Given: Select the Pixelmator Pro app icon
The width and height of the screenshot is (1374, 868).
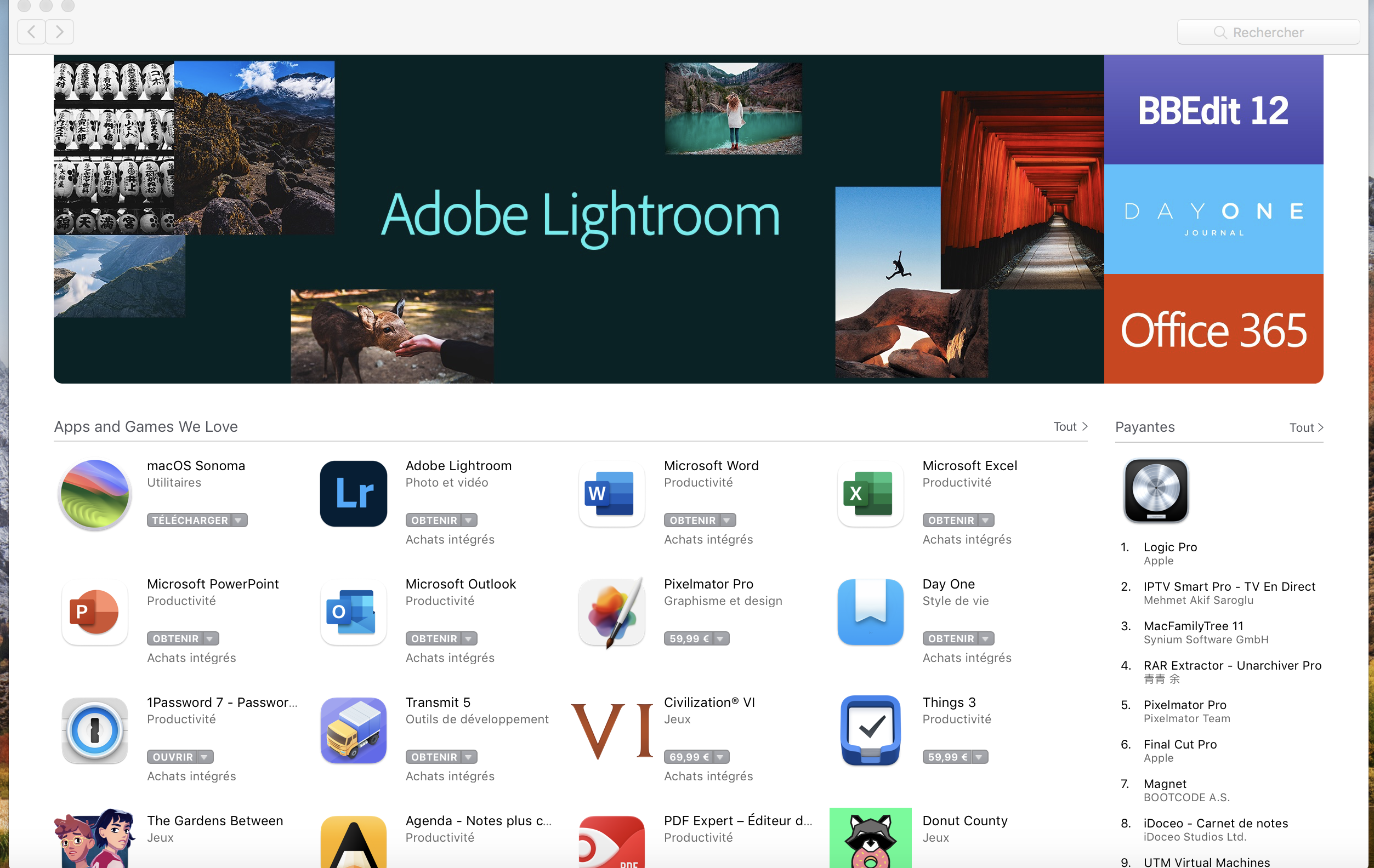Looking at the screenshot, I should (x=611, y=612).
